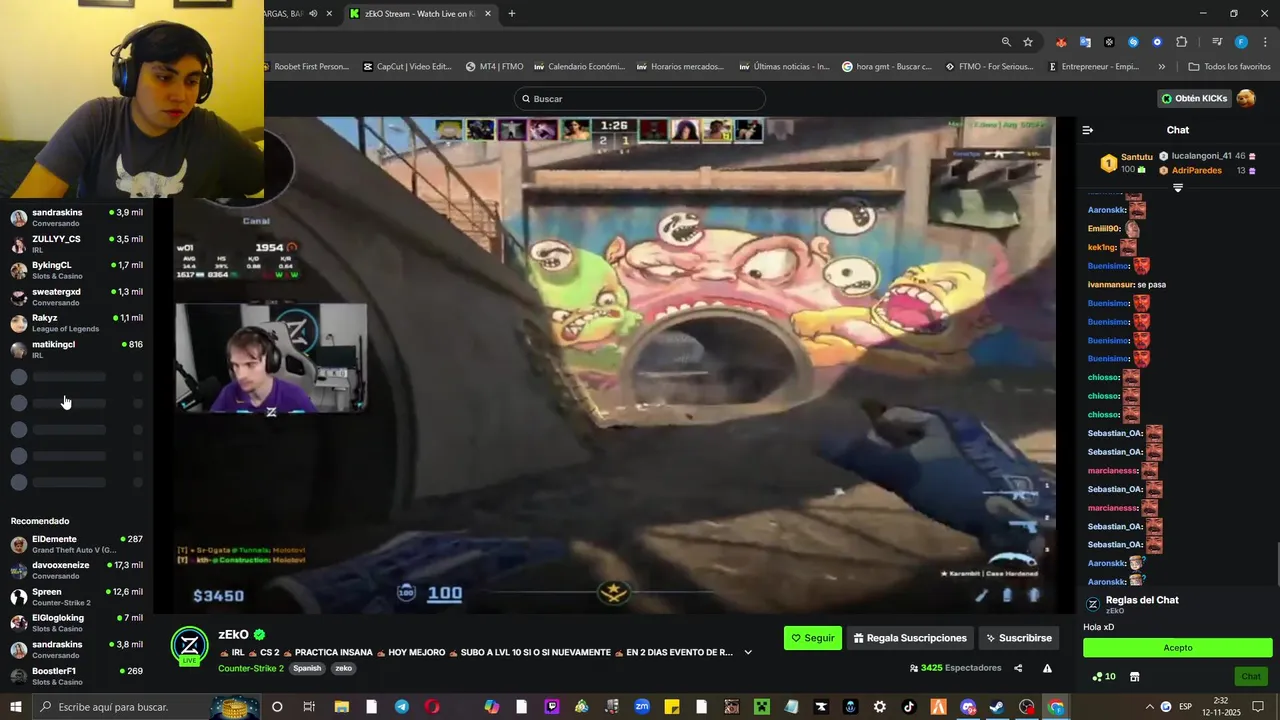Open TikTok from the taskbar
Screen dimensions: 1280x720
click(x=909, y=707)
